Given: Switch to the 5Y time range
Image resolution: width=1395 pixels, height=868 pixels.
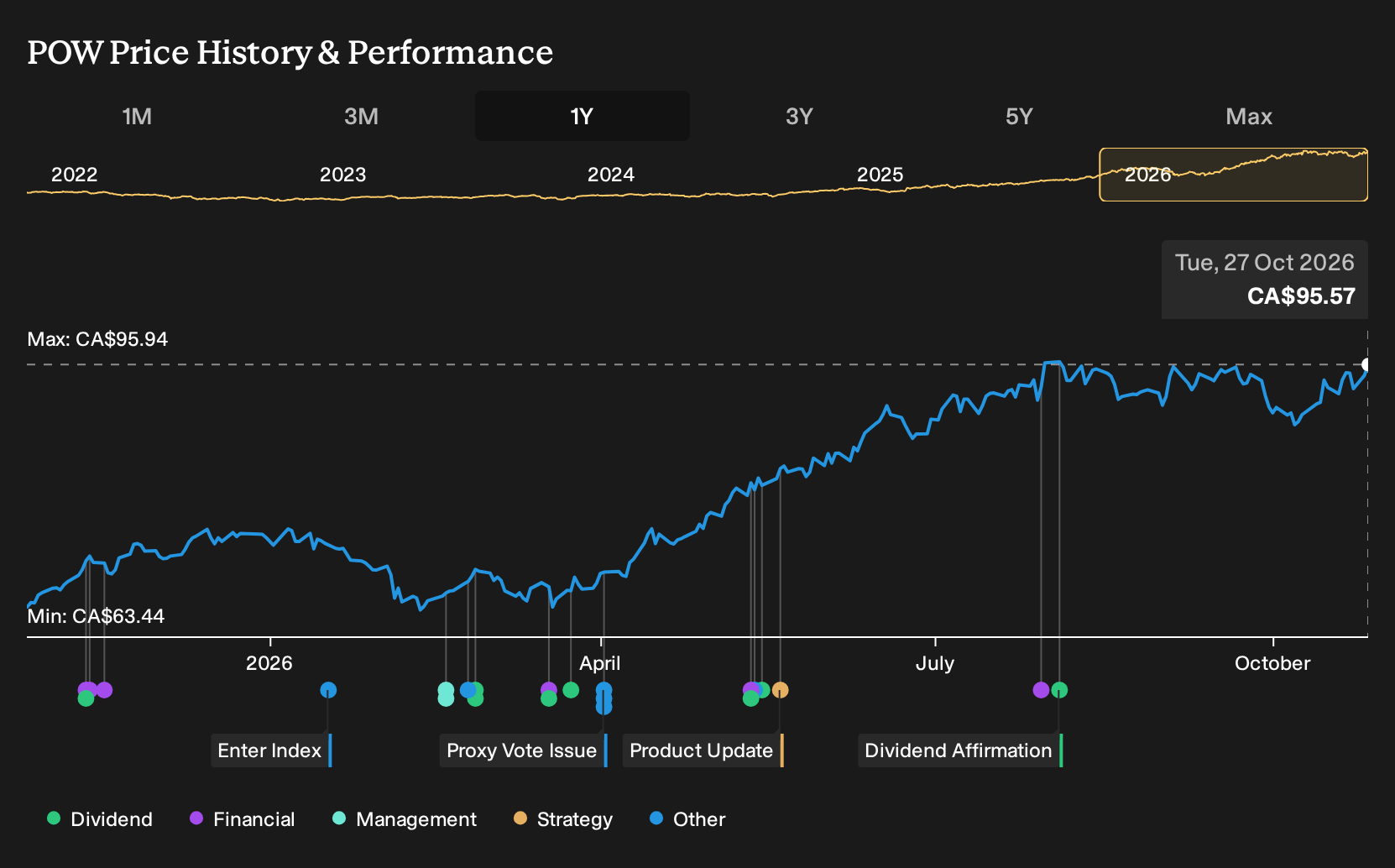Looking at the screenshot, I should pos(1019,116).
